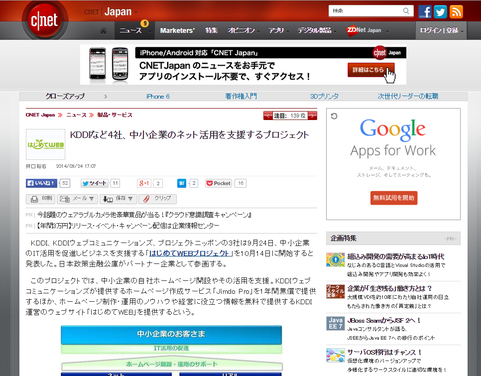Click 組込み開発 feature thumbnail
The height and width of the screenshot is (376, 481).
[335, 260]
